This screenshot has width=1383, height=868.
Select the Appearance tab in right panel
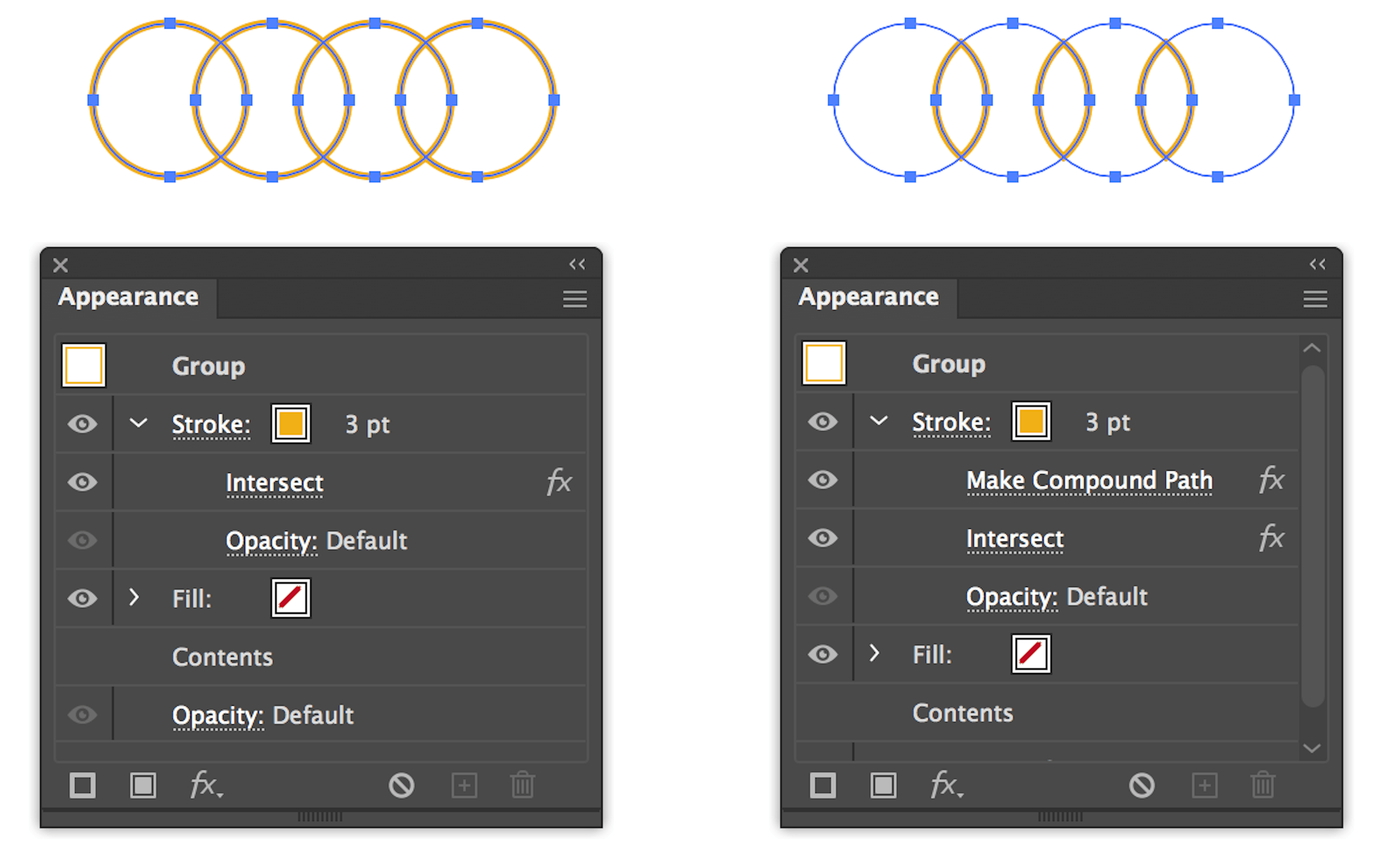click(868, 297)
